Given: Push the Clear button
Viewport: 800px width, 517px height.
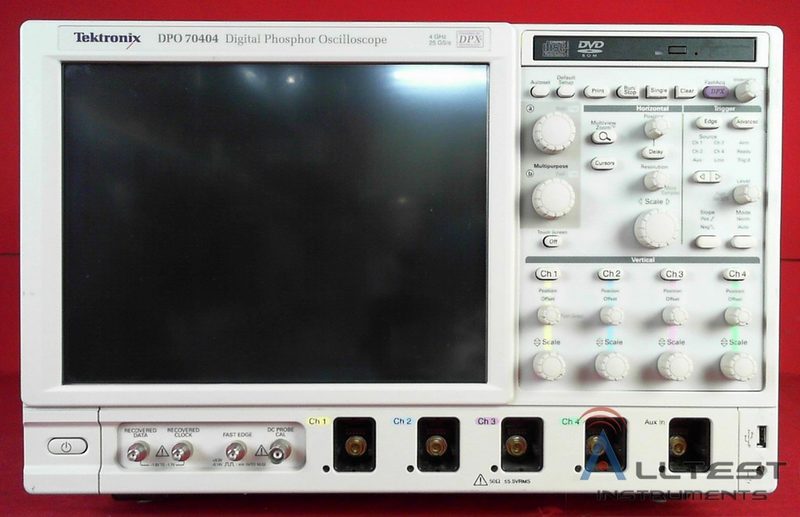Looking at the screenshot, I should pyautogui.click(x=686, y=91).
